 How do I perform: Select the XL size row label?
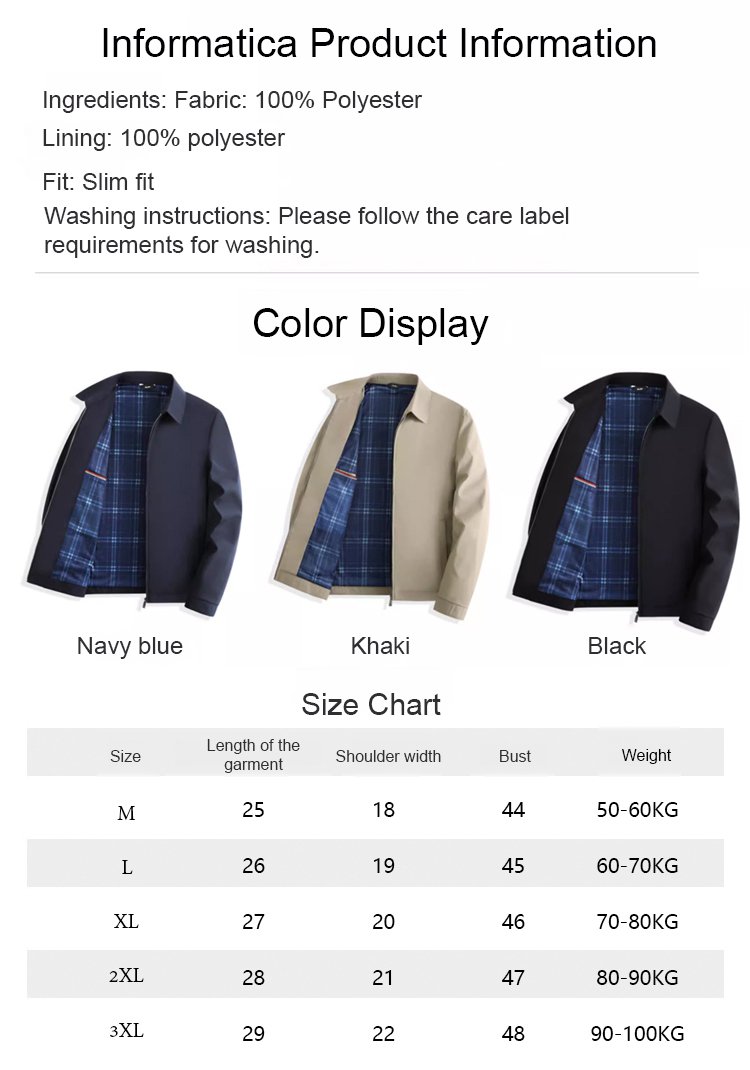point(126,922)
